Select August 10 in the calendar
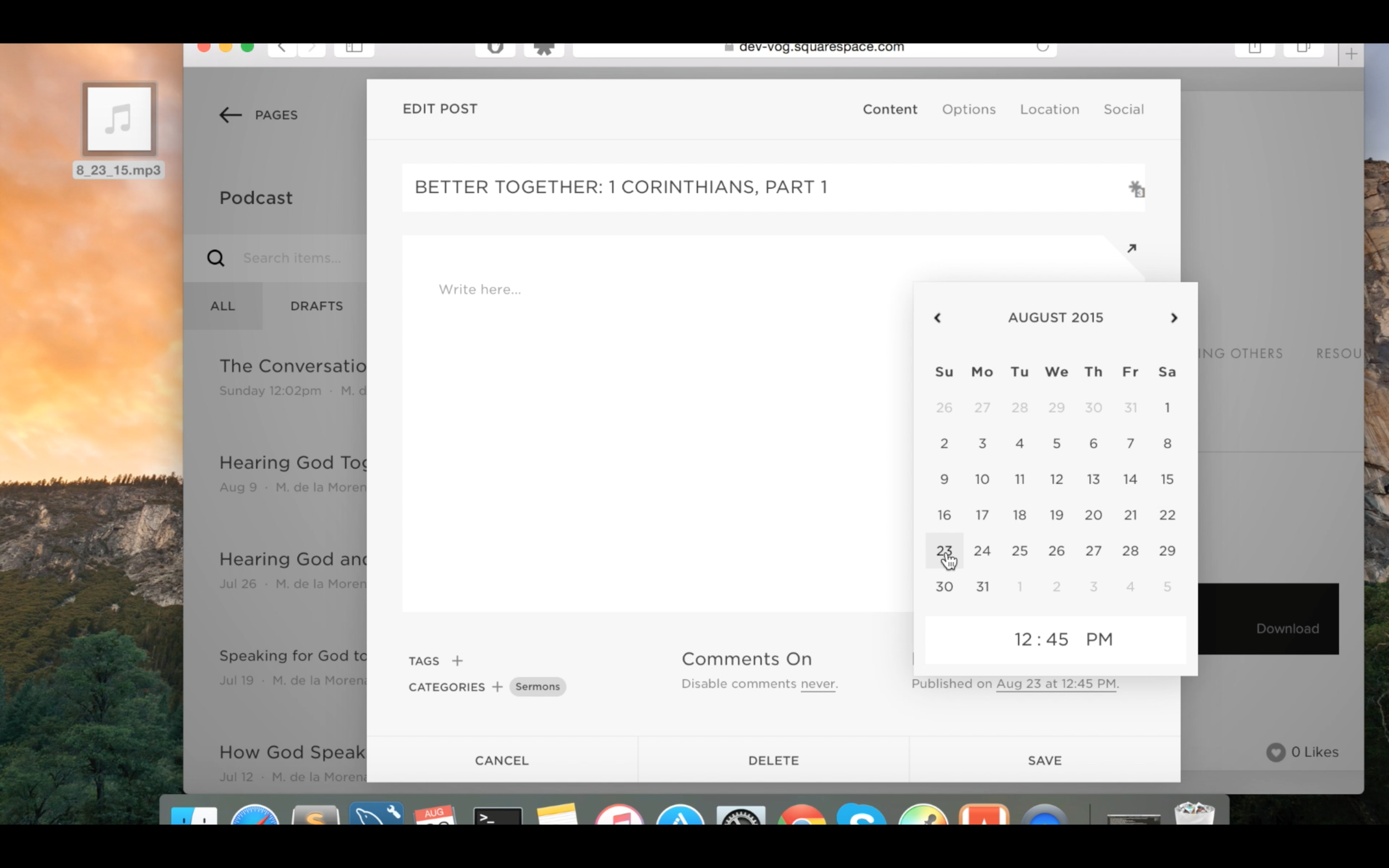Image resolution: width=1389 pixels, height=868 pixels. tap(982, 479)
